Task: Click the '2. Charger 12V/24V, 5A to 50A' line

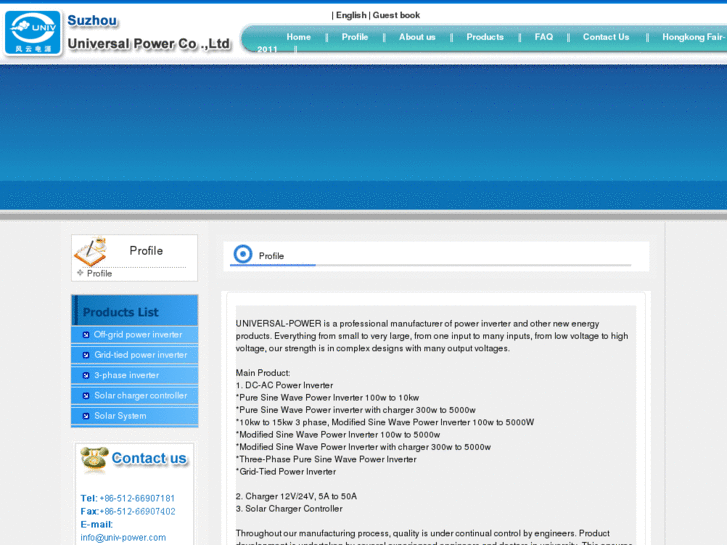Action: tap(296, 496)
